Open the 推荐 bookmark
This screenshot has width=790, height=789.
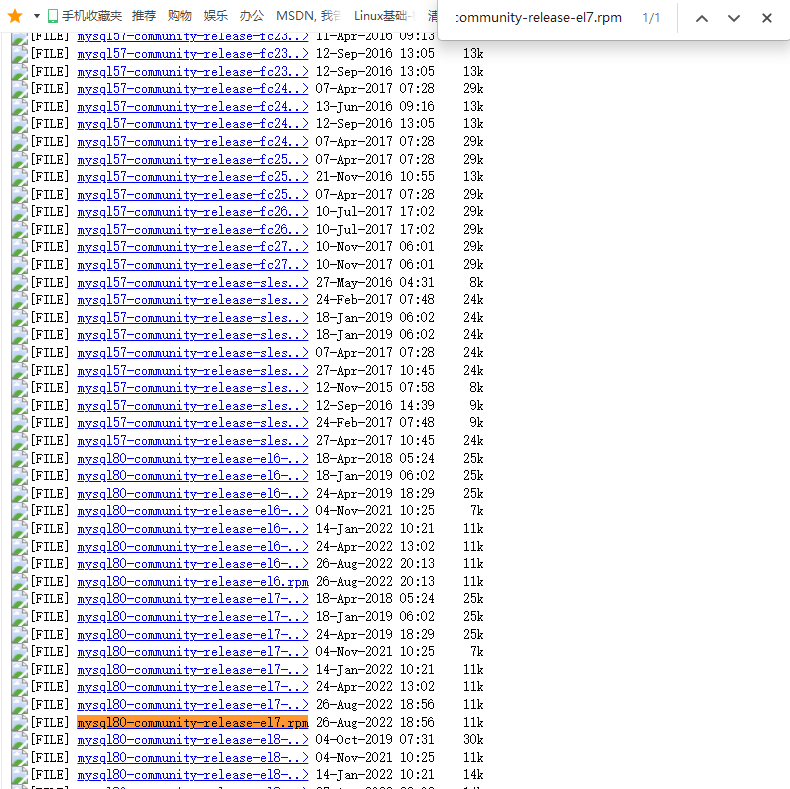pos(144,16)
